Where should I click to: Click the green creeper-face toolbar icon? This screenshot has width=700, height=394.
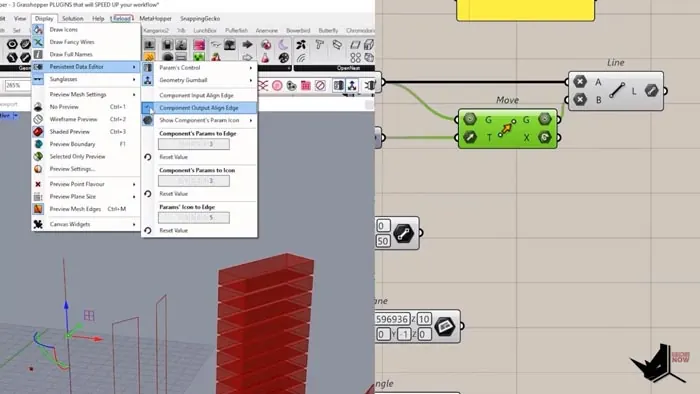199,57
